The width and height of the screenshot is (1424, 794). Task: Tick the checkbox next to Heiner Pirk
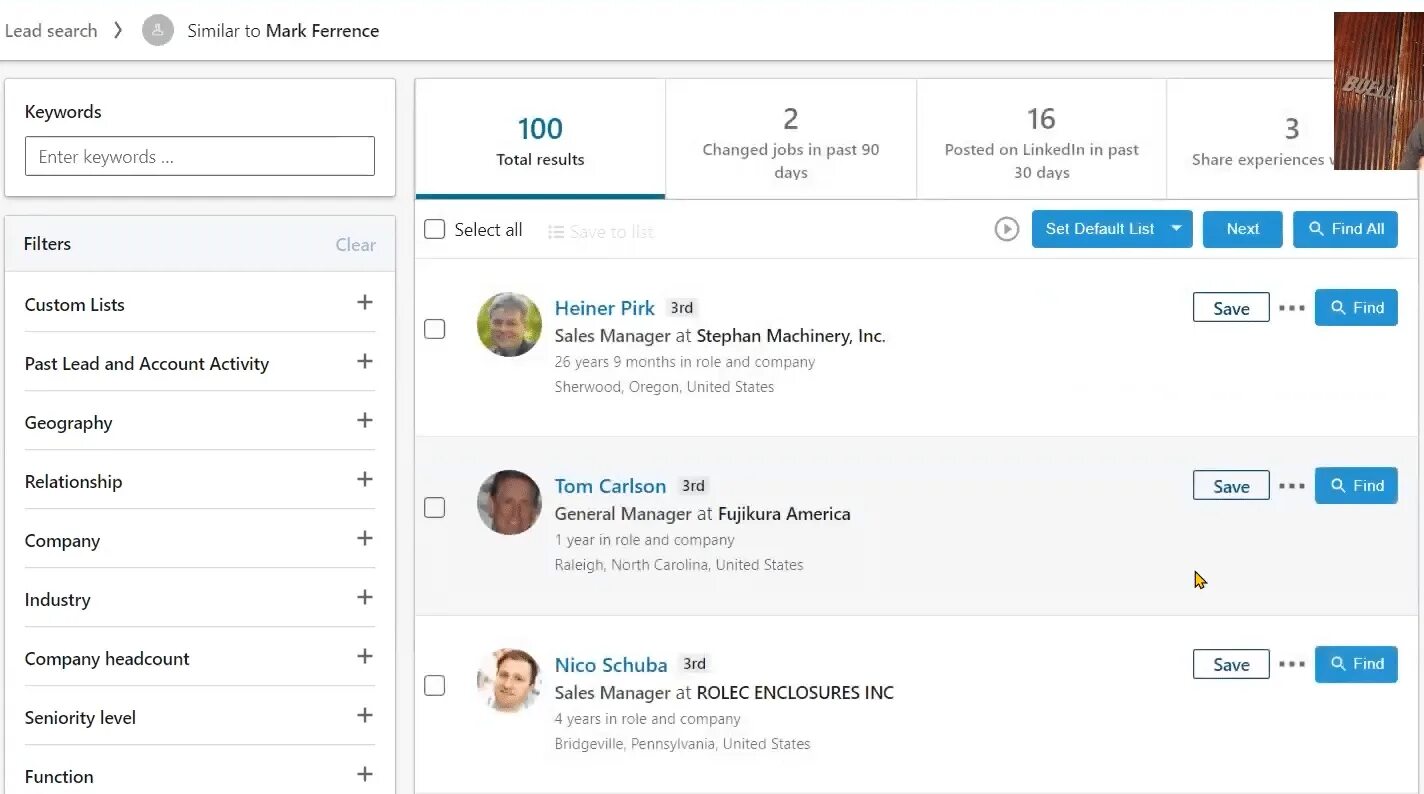coord(434,329)
